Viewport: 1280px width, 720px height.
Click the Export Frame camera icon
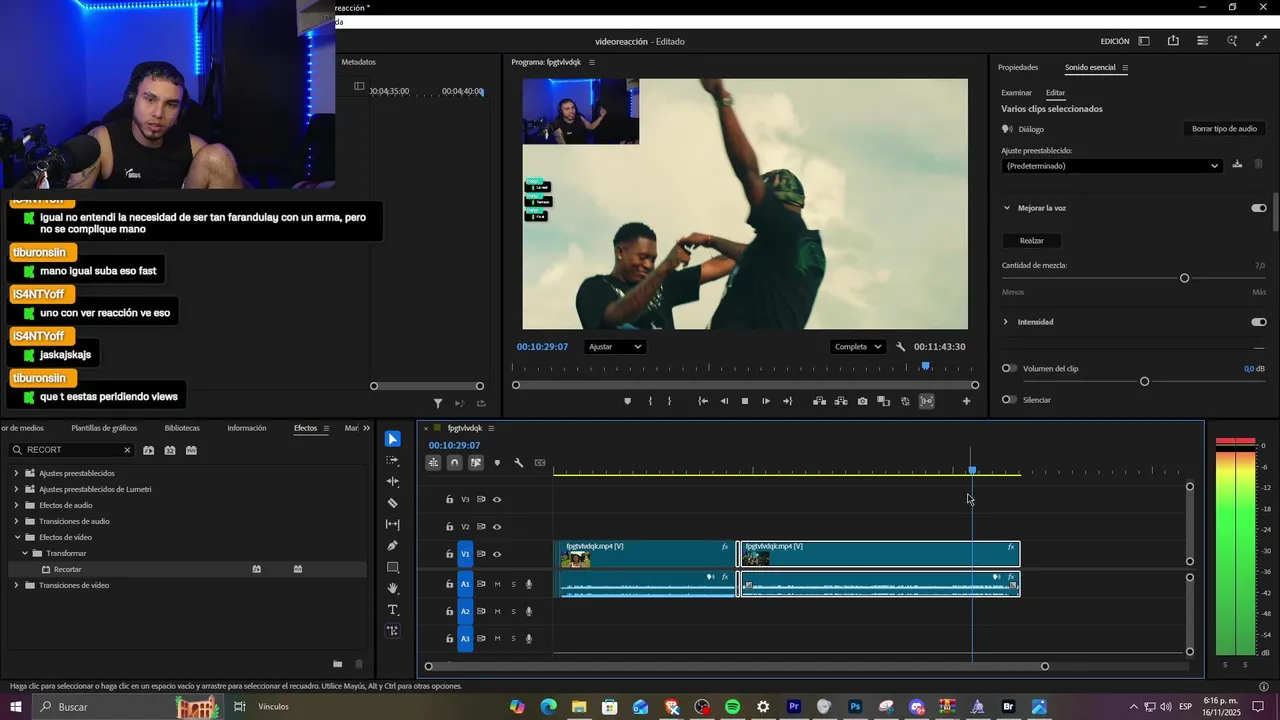point(862,402)
